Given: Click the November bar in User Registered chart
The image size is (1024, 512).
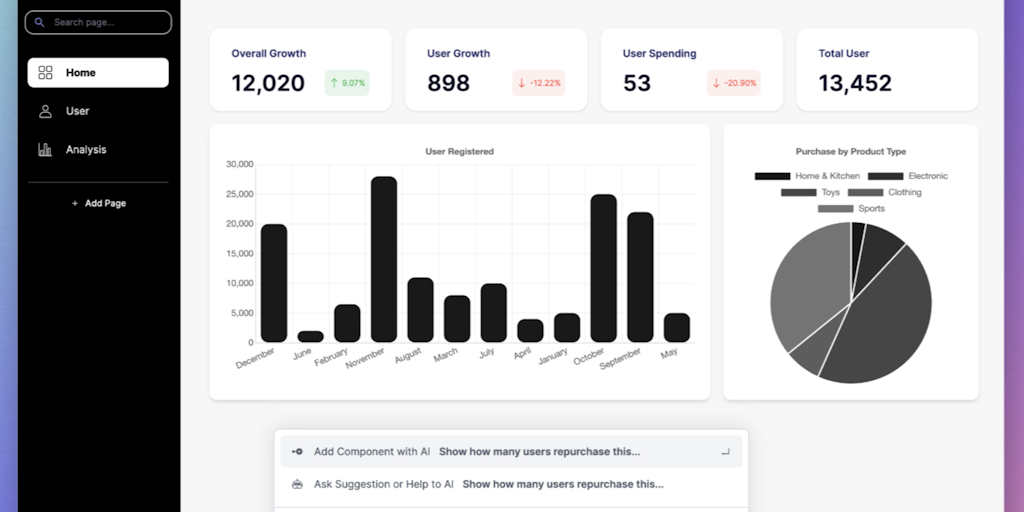Looking at the screenshot, I should pyautogui.click(x=384, y=259).
